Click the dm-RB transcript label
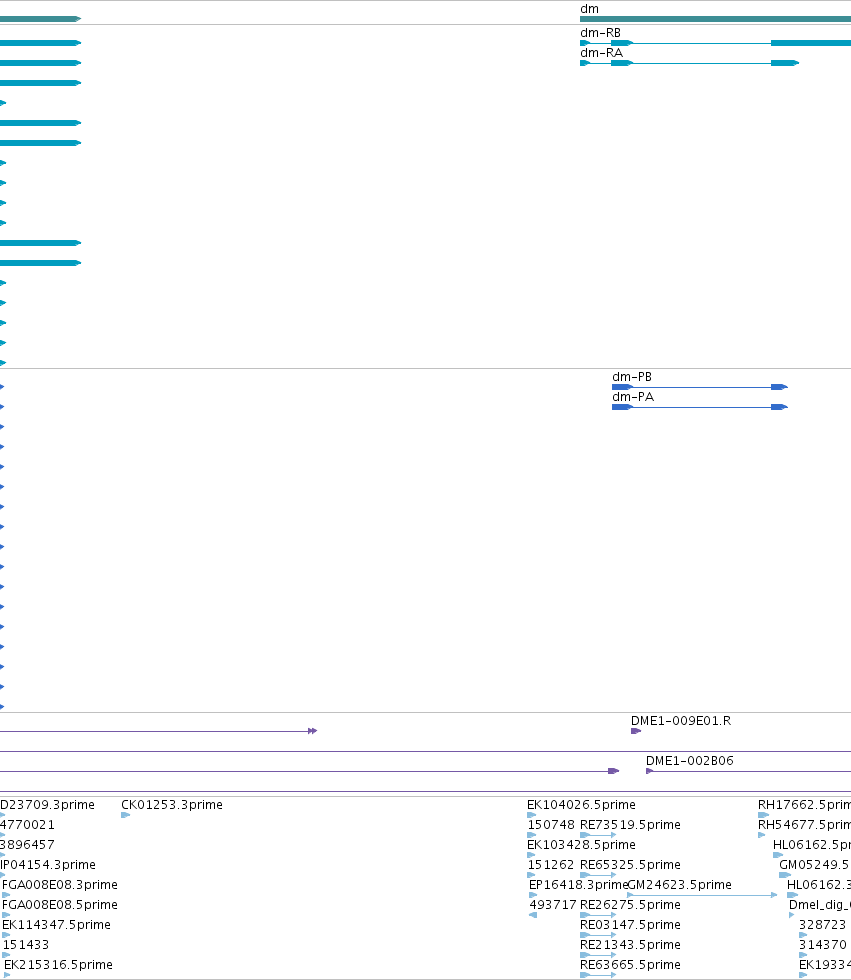851x980 pixels. 600,33
